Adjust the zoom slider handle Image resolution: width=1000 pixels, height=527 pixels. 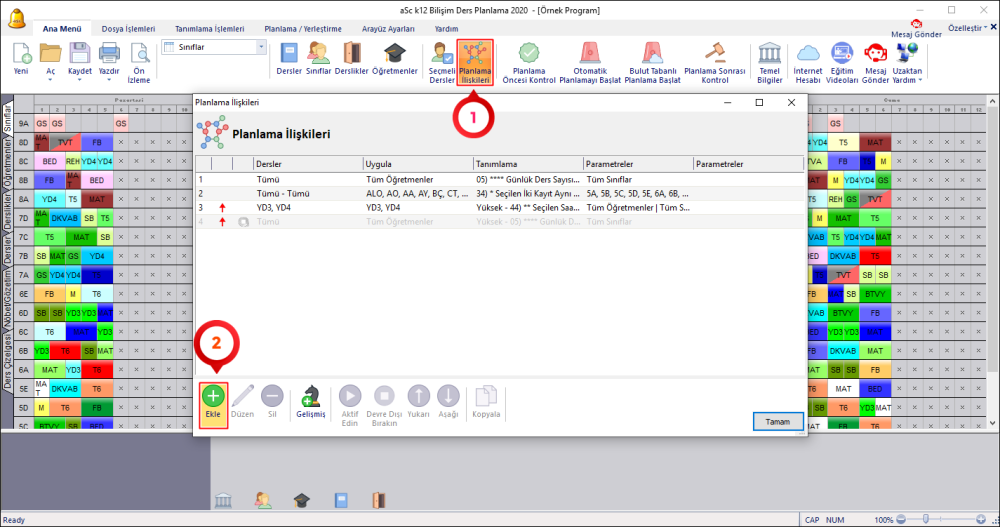coord(925,519)
